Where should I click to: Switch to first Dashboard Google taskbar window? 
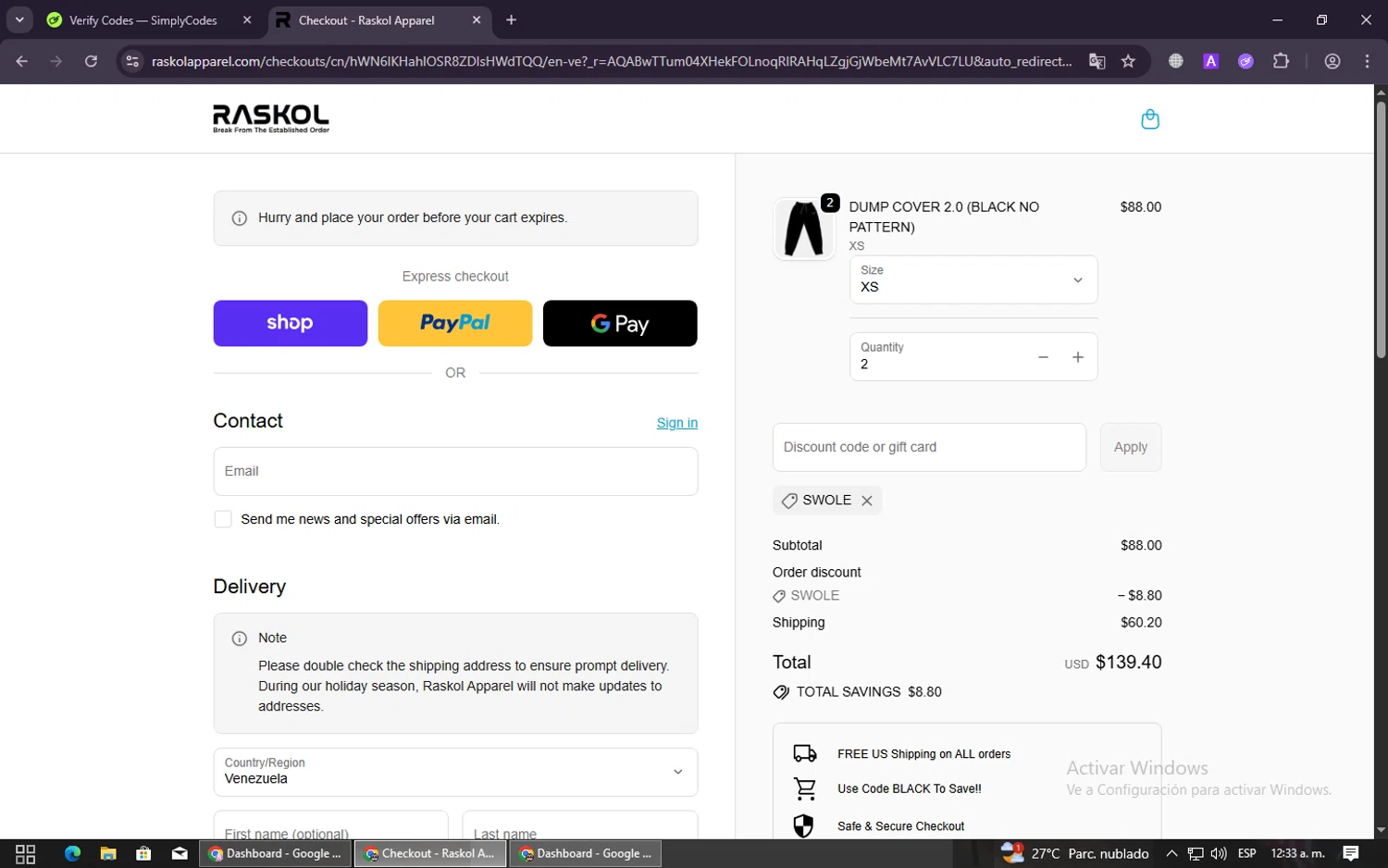tap(275, 853)
